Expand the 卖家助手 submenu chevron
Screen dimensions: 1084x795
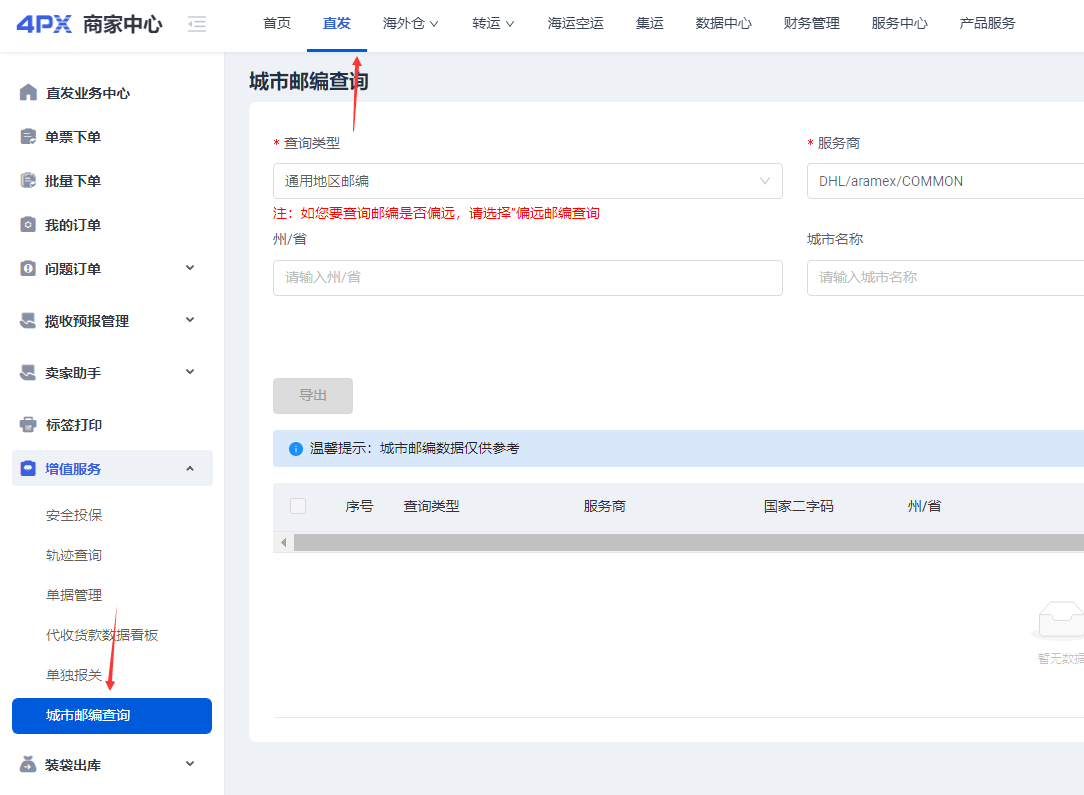[x=190, y=372]
